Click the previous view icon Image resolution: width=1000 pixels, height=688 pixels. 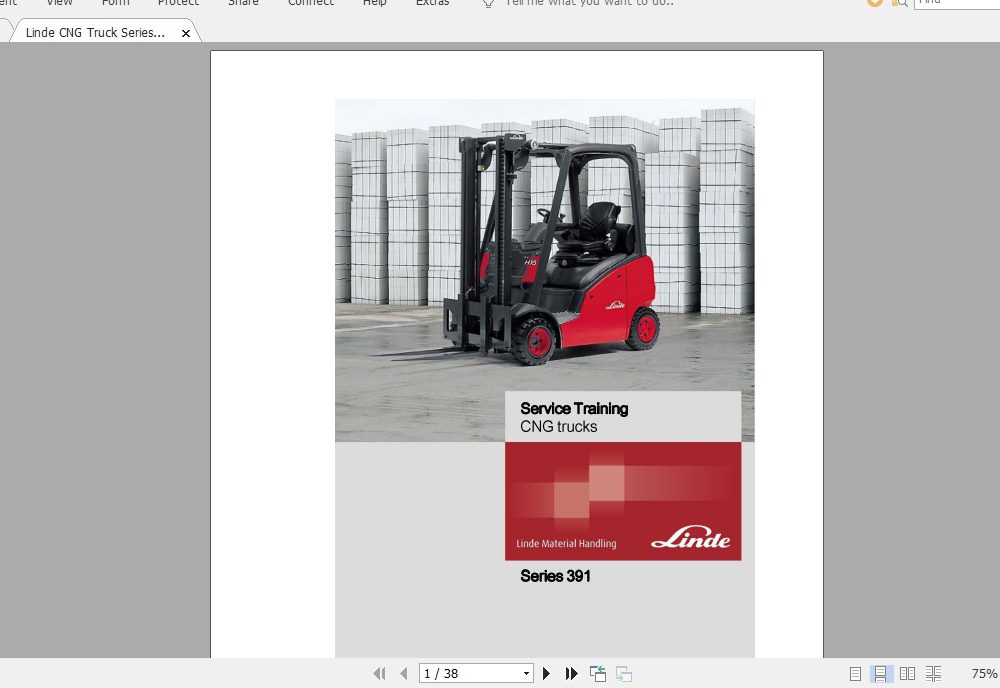[598, 674]
